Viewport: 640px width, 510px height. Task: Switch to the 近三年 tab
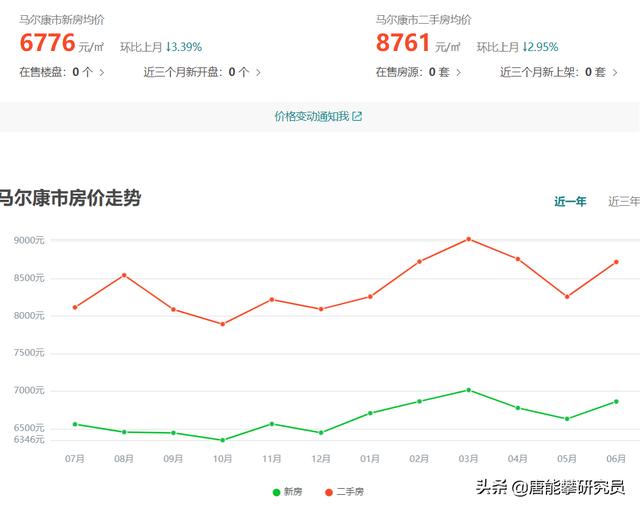(623, 201)
